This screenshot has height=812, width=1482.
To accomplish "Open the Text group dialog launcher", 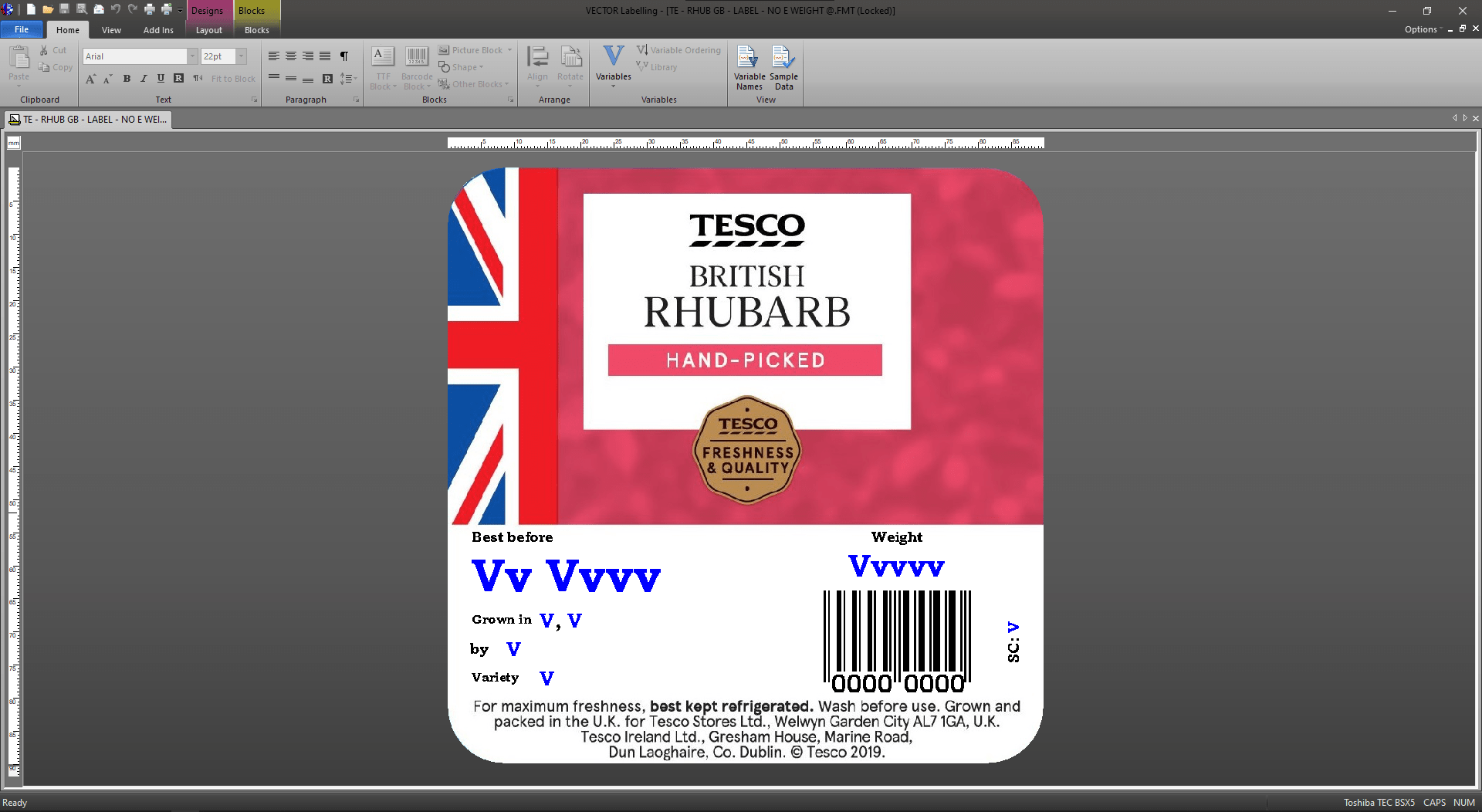I will [255, 100].
